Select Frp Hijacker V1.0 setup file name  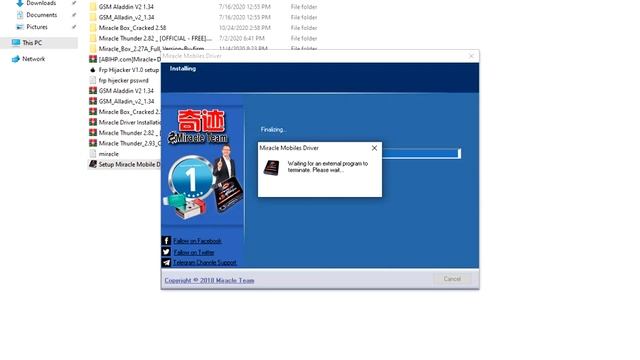click(x=129, y=70)
